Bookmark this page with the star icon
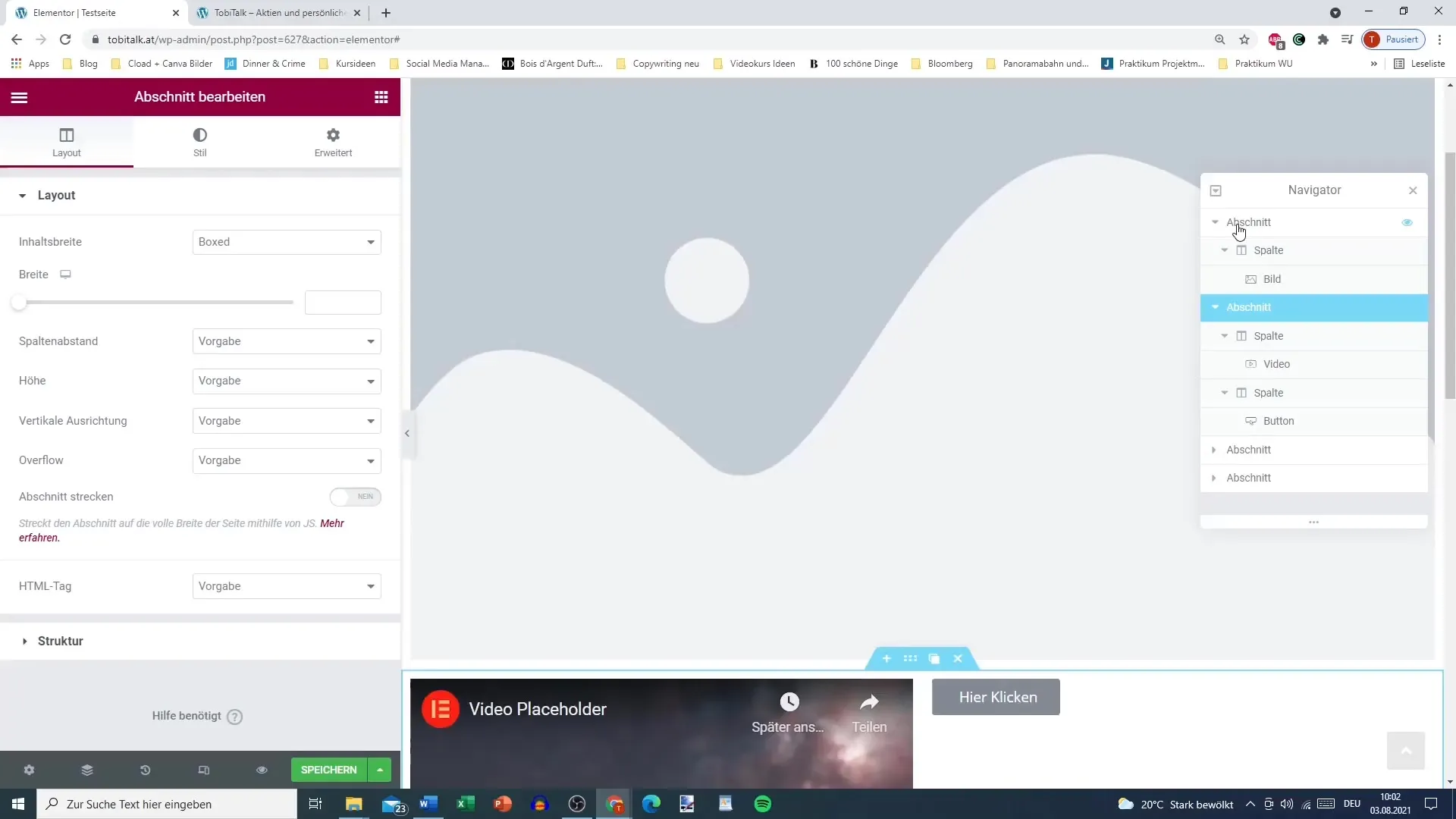This screenshot has width=1456, height=819. (x=1244, y=39)
